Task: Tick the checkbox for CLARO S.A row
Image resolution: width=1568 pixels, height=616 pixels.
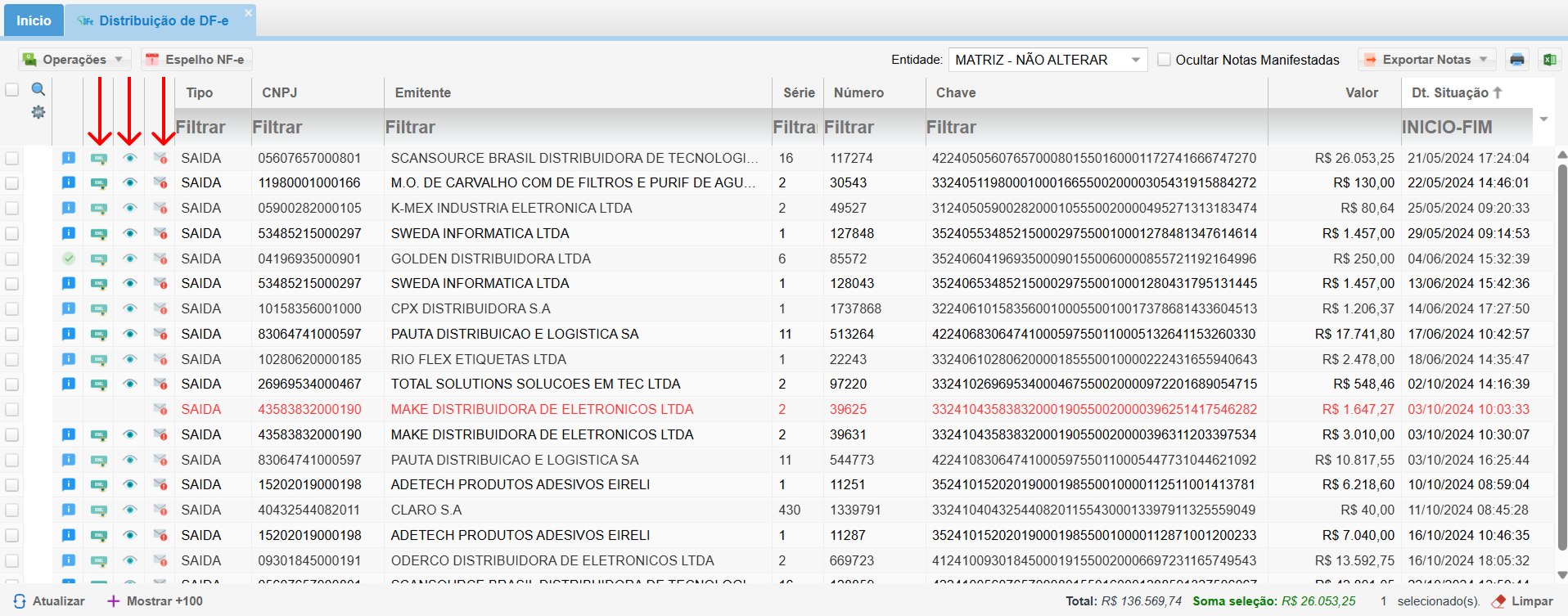Action: pos(12,510)
